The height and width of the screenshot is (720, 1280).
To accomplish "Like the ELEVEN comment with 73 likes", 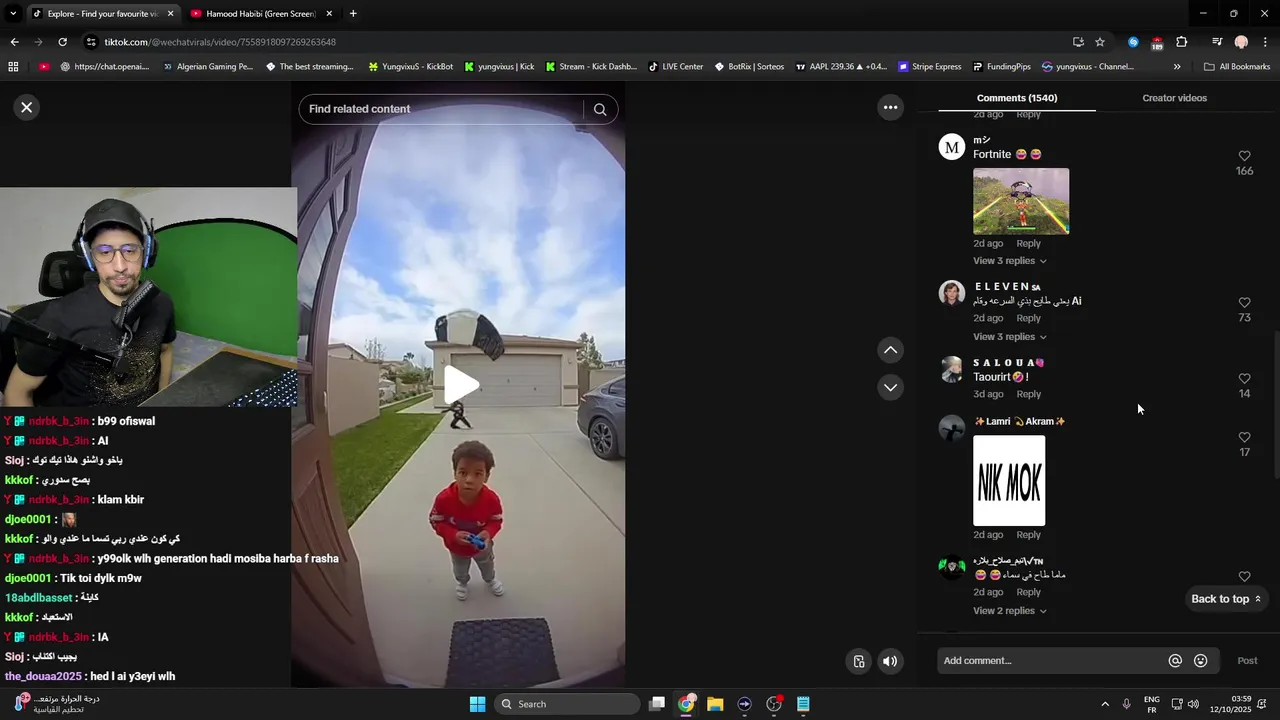I will [1244, 302].
